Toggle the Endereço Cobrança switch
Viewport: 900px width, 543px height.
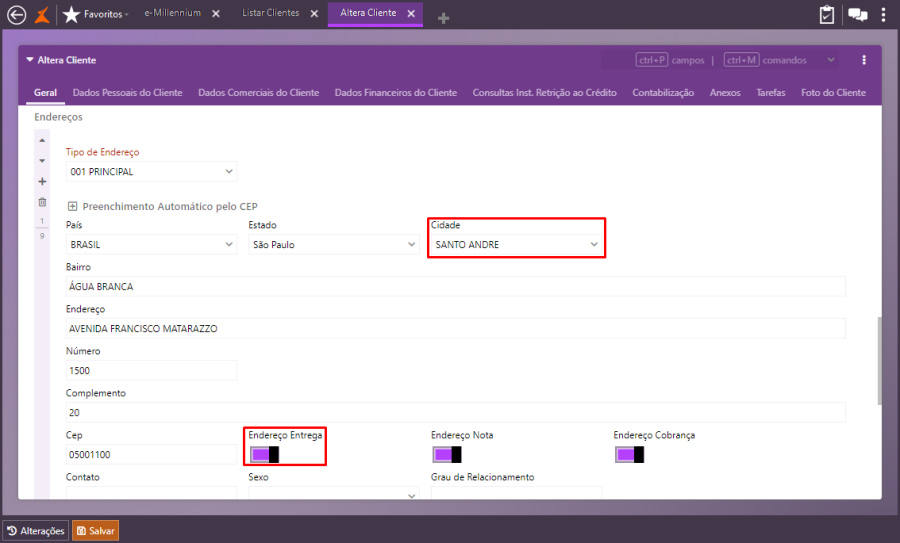(630, 455)
